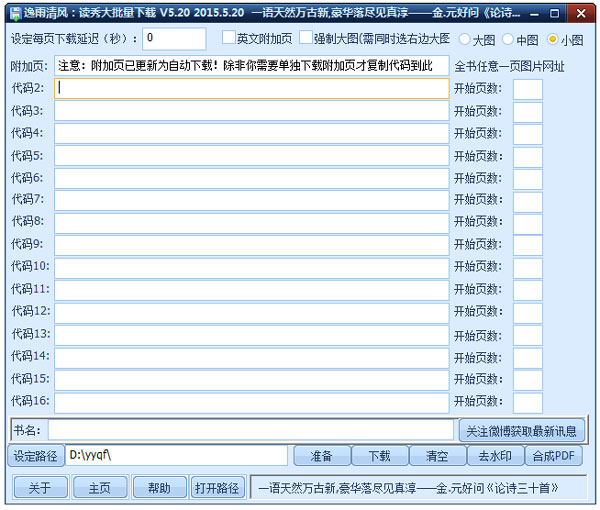Minimize the window
This screenshot has width=600, height=510.
click(534, 14)
